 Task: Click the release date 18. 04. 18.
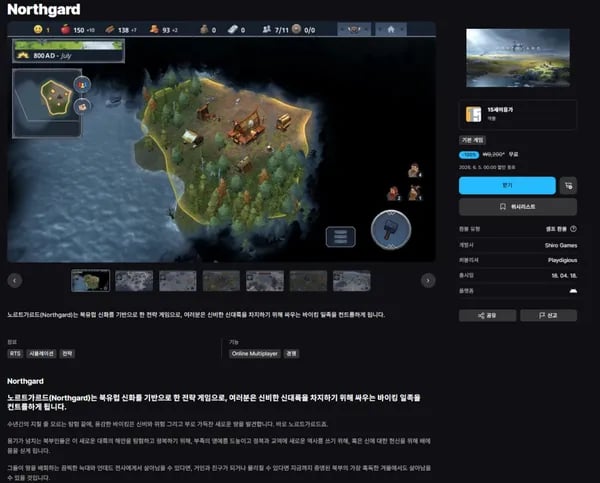(x=564, y=276)
